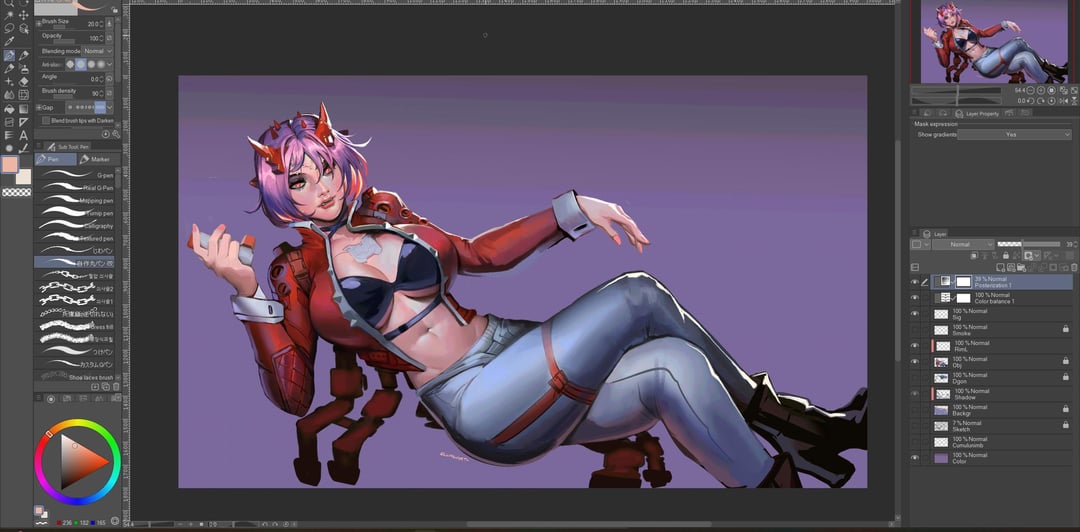
Task: Select the Pen tool in the toolbox
Action: 9,55
